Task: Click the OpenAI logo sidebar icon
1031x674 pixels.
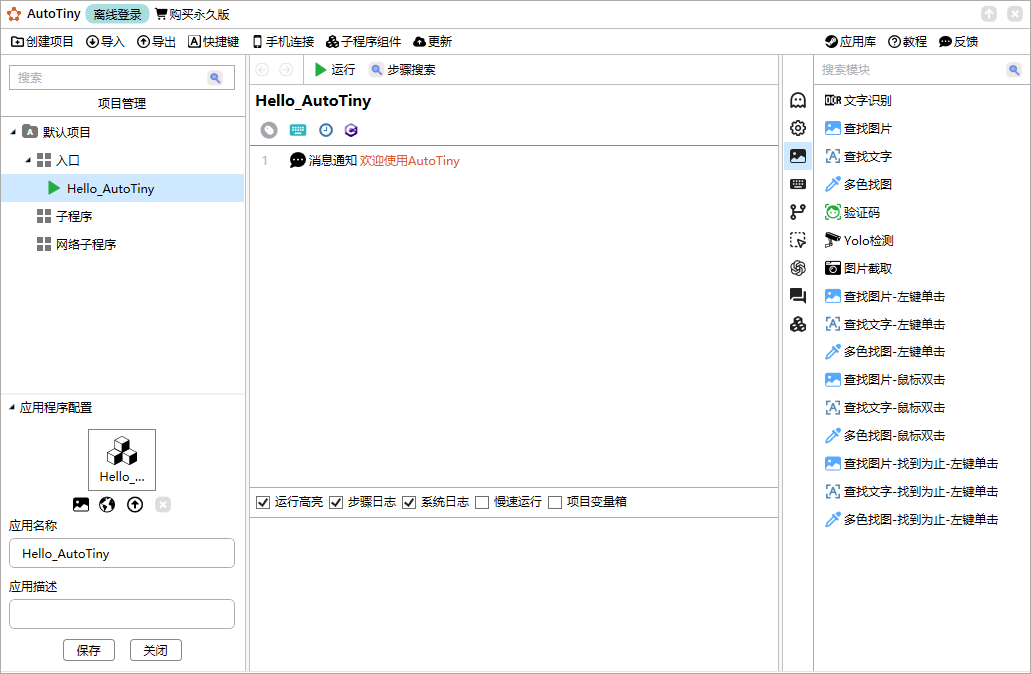Action: 798,268
